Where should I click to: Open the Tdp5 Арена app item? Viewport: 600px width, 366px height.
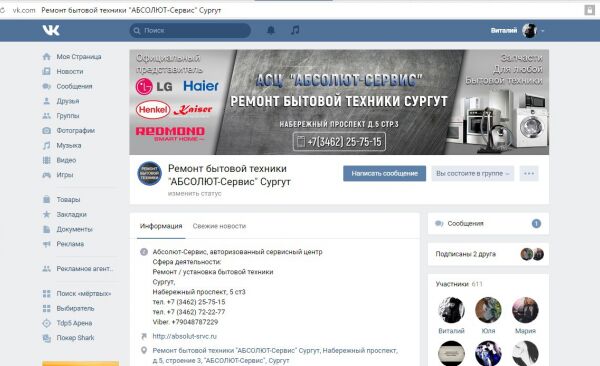(67, 323)
